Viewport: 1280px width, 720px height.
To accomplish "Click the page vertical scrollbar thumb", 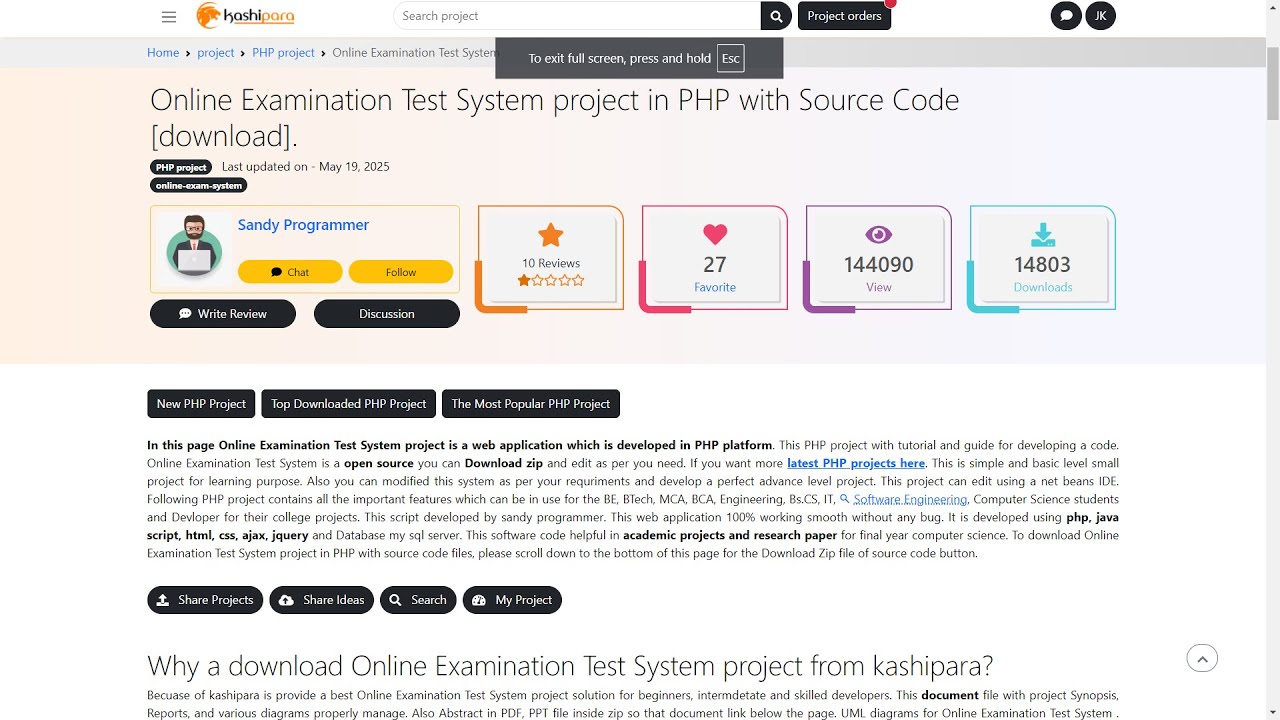I will pyautogui.click(x=1272, y=82).
